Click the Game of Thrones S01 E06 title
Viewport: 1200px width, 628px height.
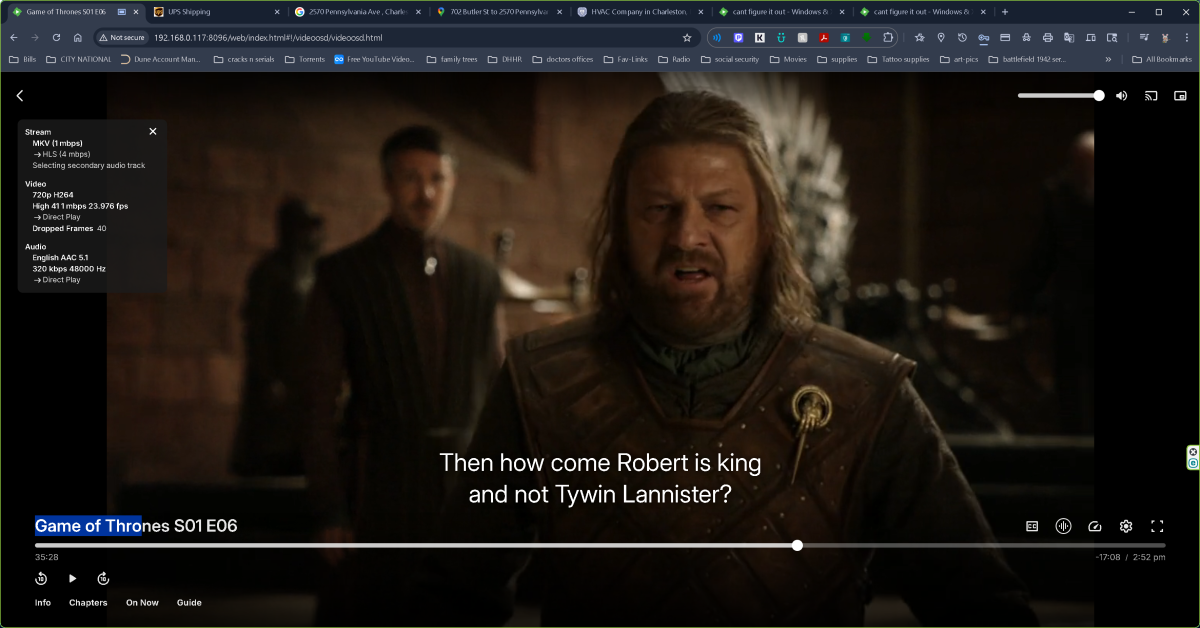136,526
